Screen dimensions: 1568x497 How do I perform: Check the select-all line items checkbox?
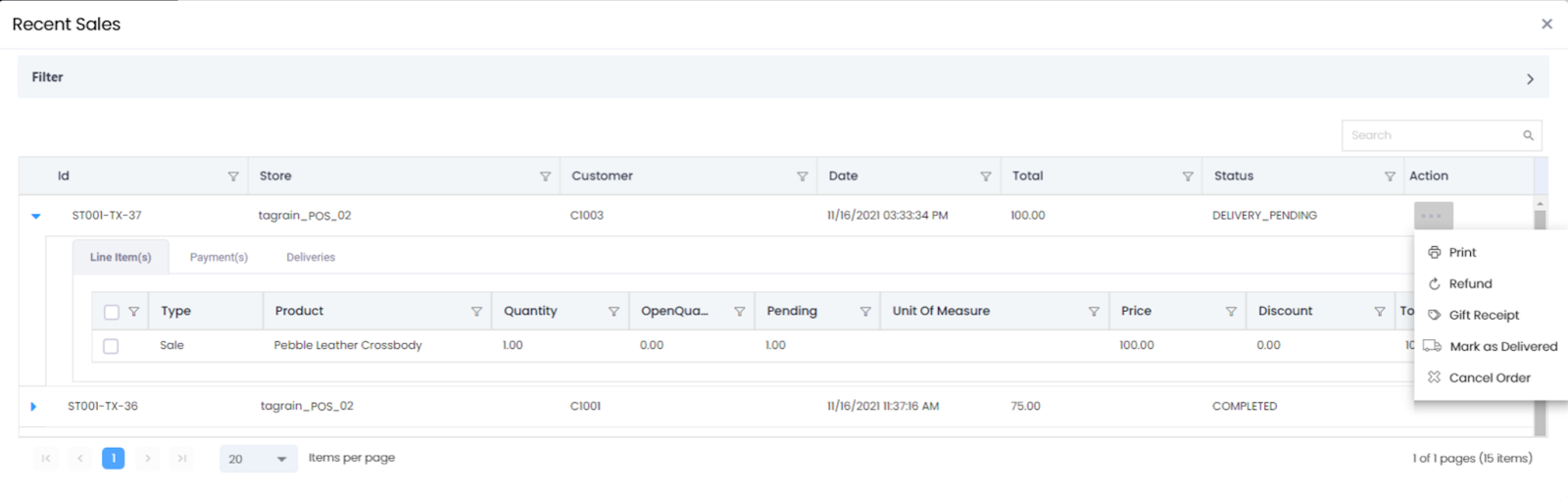pos(111,312)
